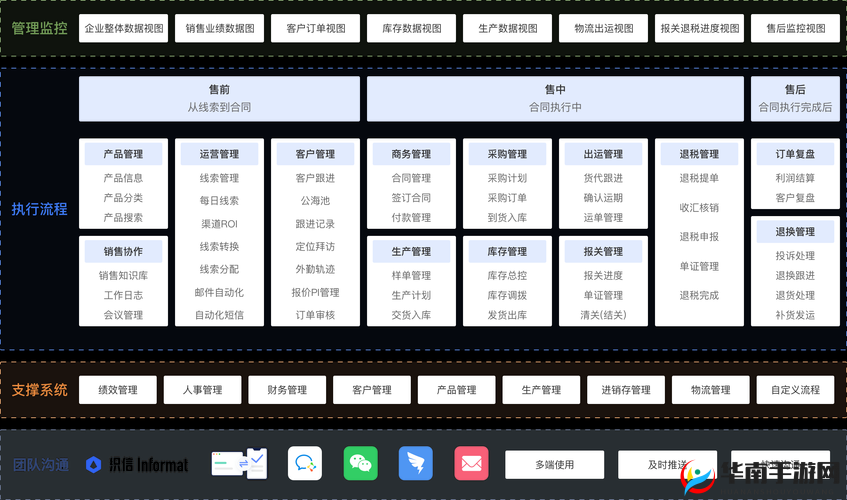Click the 运营管理 module header
The image size is (847, 500).
219,154
